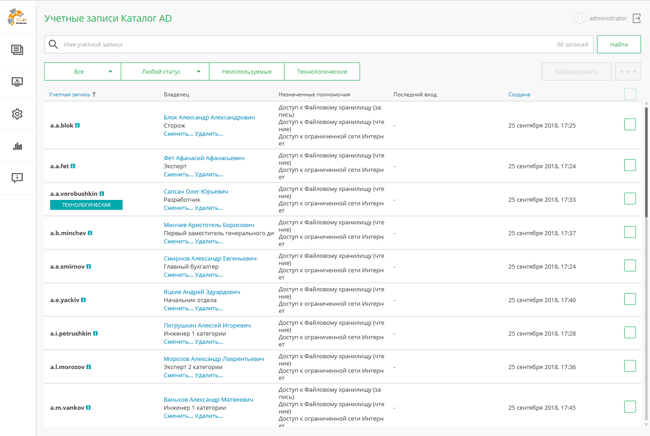Image resolution: width=650 pixels, height=436 pixels.
Task: Open the statistics chart section in sidebar
Action: tap(17, 146)
